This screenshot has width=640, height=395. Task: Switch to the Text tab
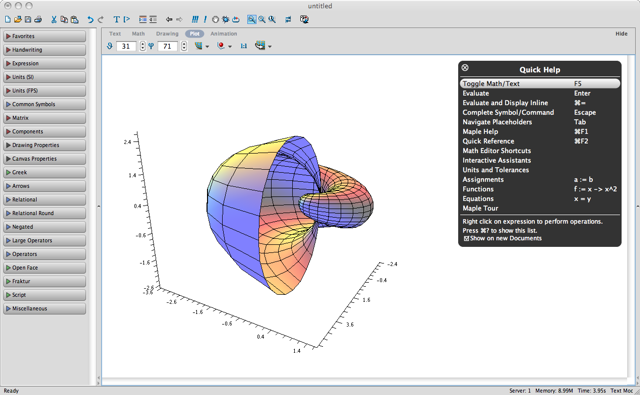(x=115, y=33)
